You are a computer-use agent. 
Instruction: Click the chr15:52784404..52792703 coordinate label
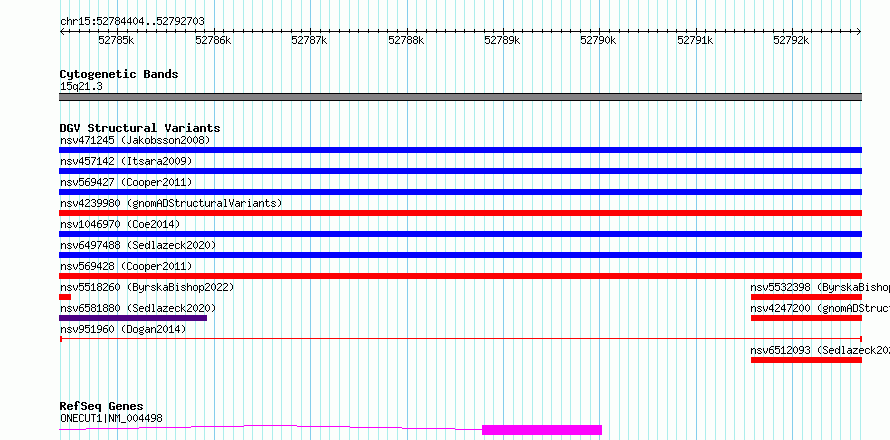(x=132, y=21)
